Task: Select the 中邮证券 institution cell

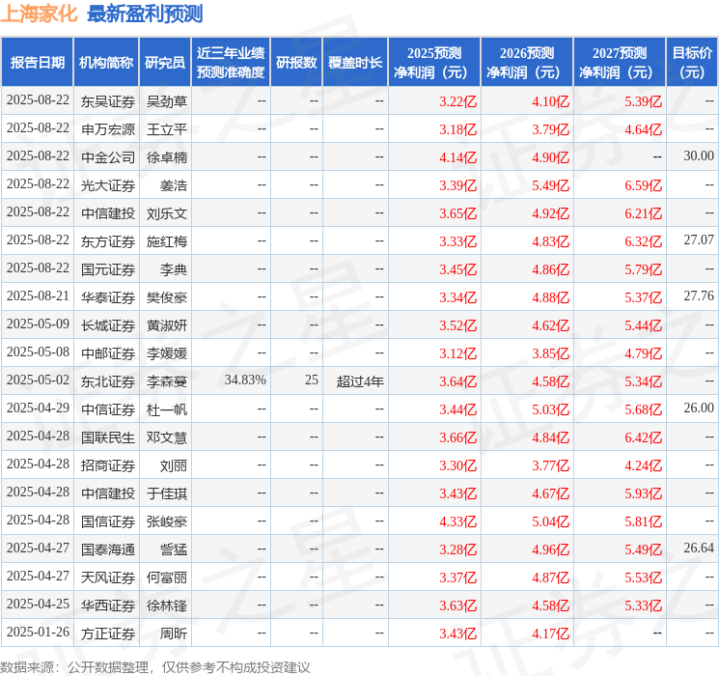Action: click(x=108, y=353)
